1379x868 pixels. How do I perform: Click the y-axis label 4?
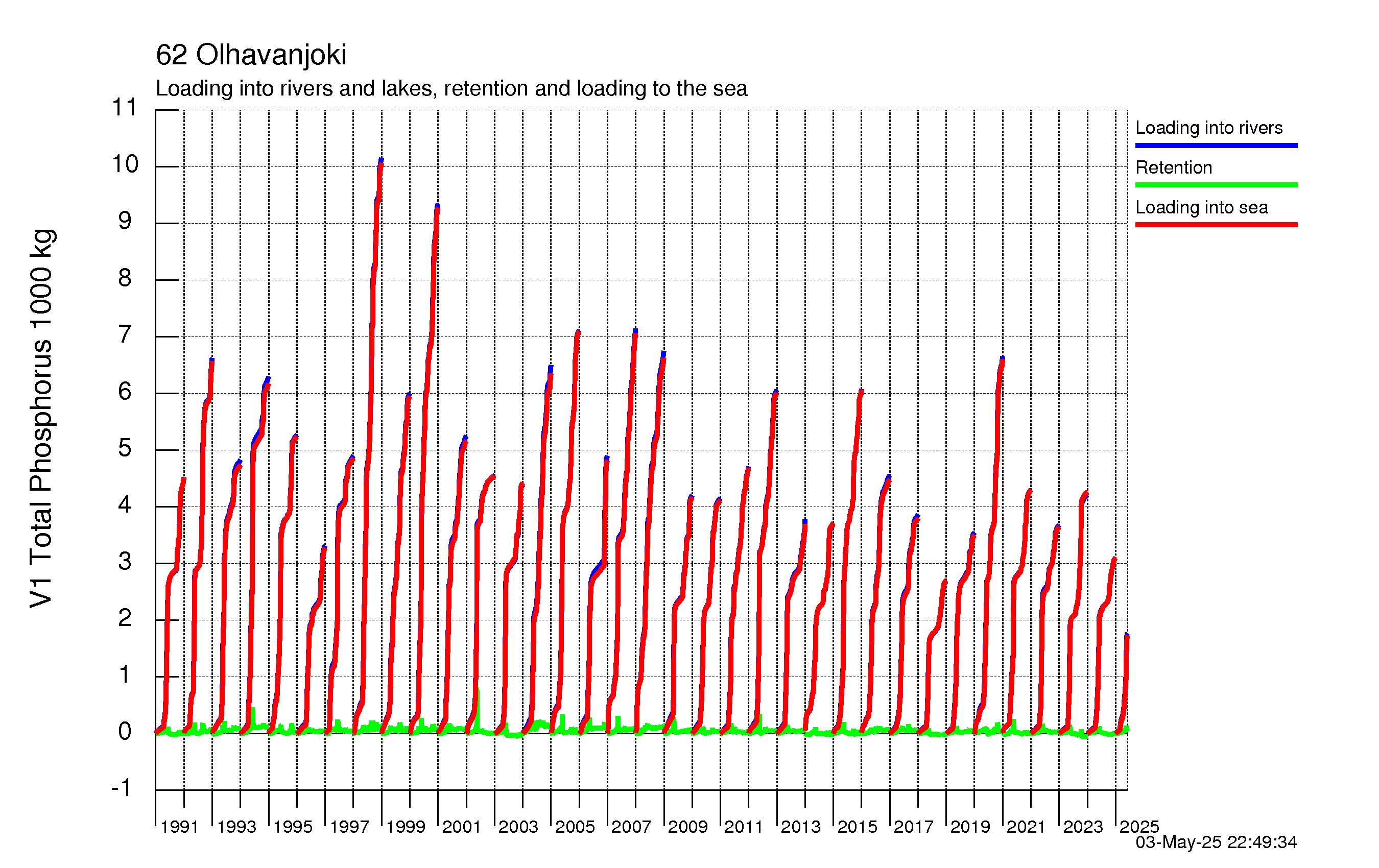tap(124, 504)
